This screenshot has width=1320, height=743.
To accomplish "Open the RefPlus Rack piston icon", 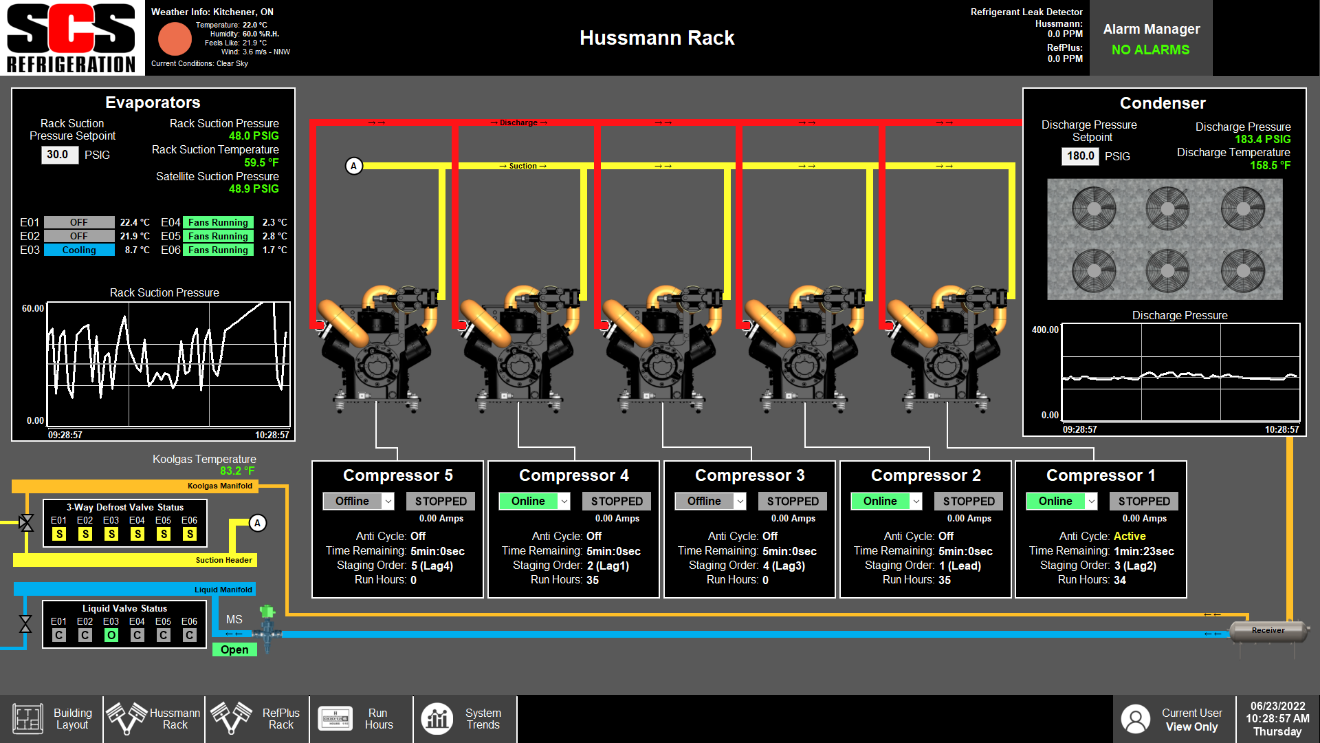I will coord(230,718).
